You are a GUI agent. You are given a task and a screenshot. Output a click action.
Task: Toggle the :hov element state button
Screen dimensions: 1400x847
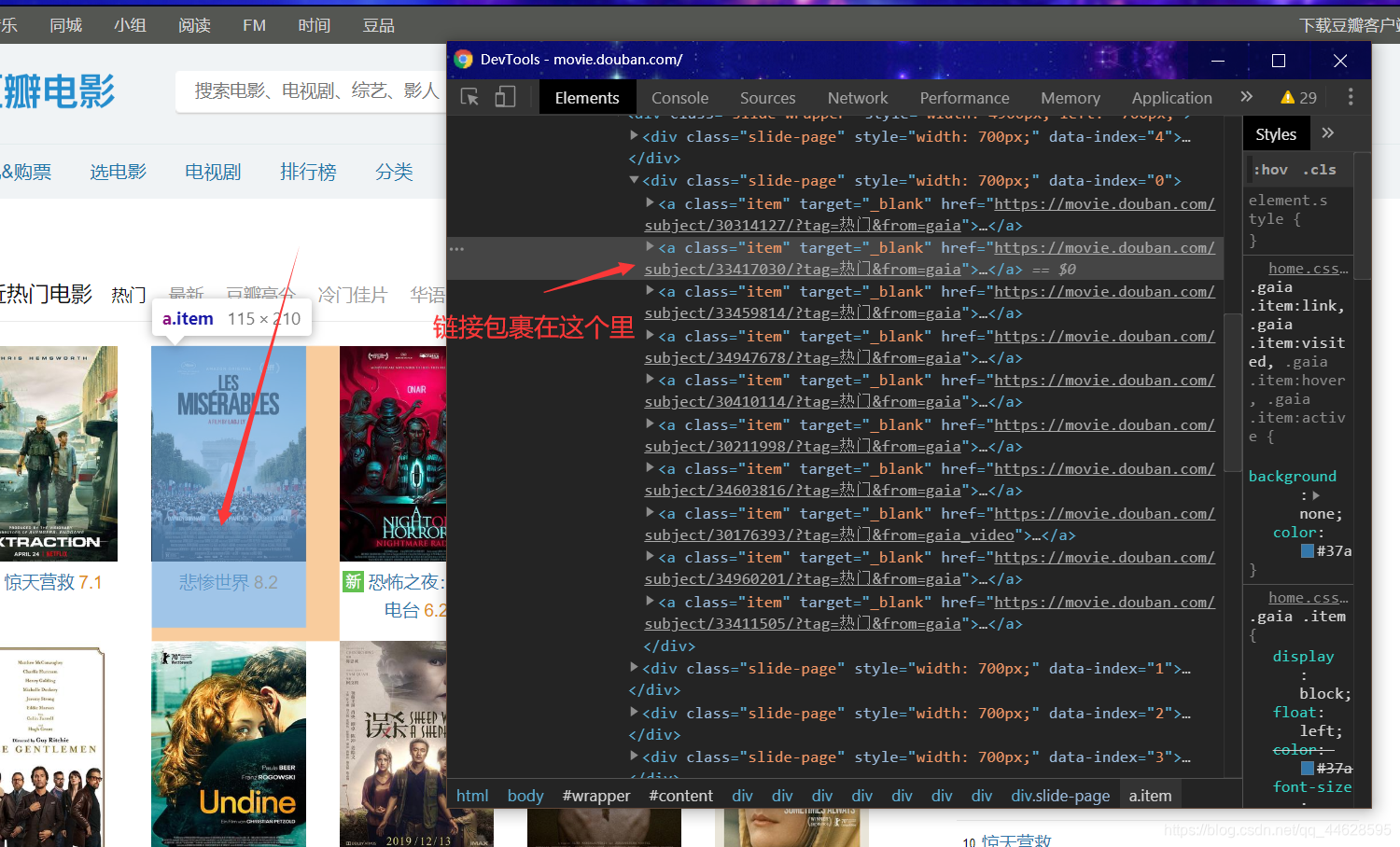[1271, 170]
